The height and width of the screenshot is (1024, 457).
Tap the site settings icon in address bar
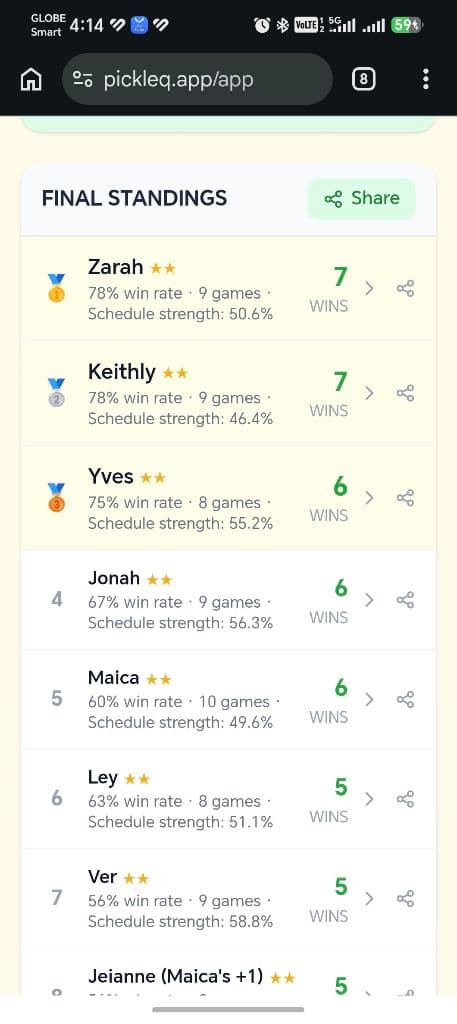click(82, 80)
